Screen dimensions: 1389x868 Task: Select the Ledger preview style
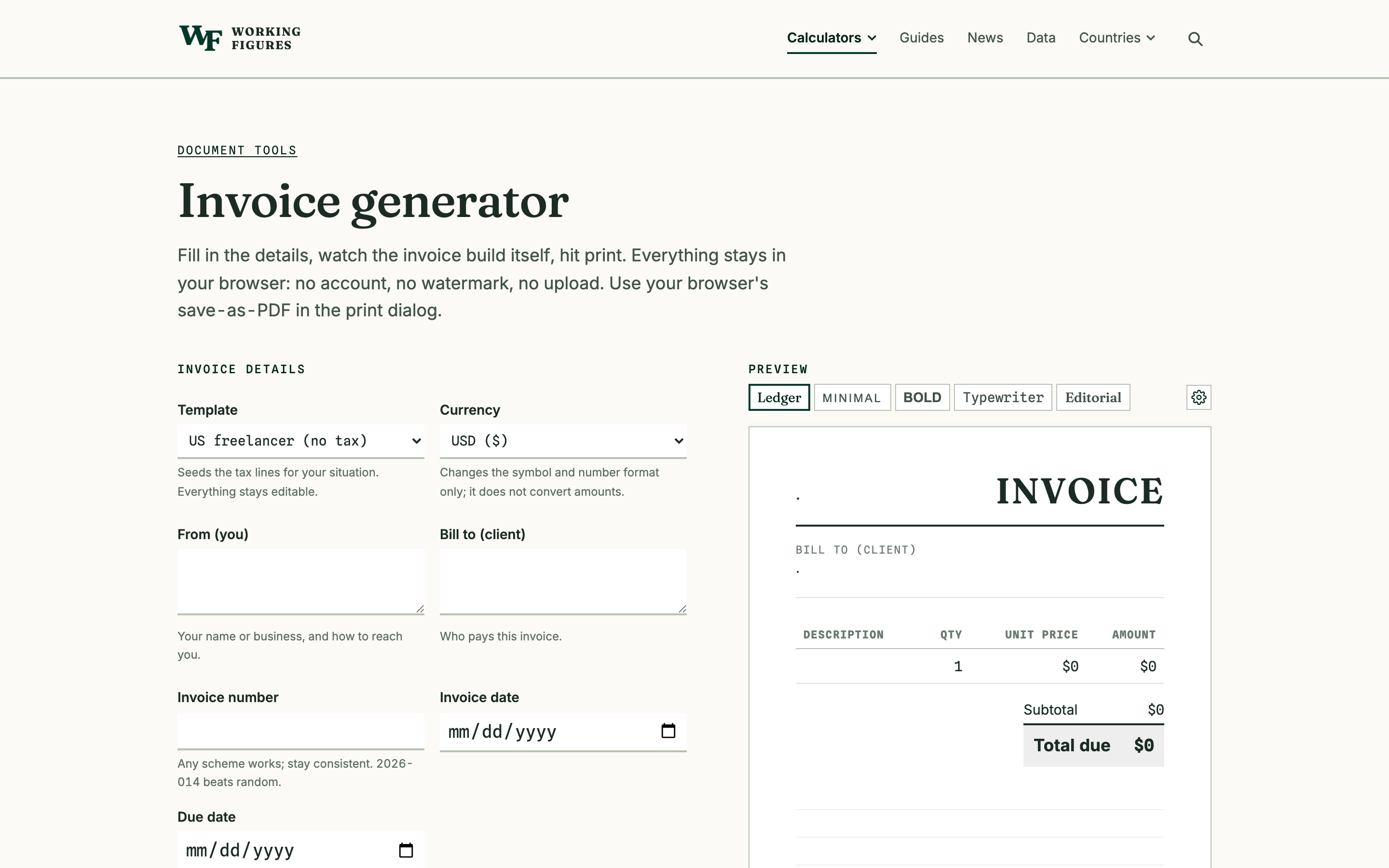tap(779, 397)
